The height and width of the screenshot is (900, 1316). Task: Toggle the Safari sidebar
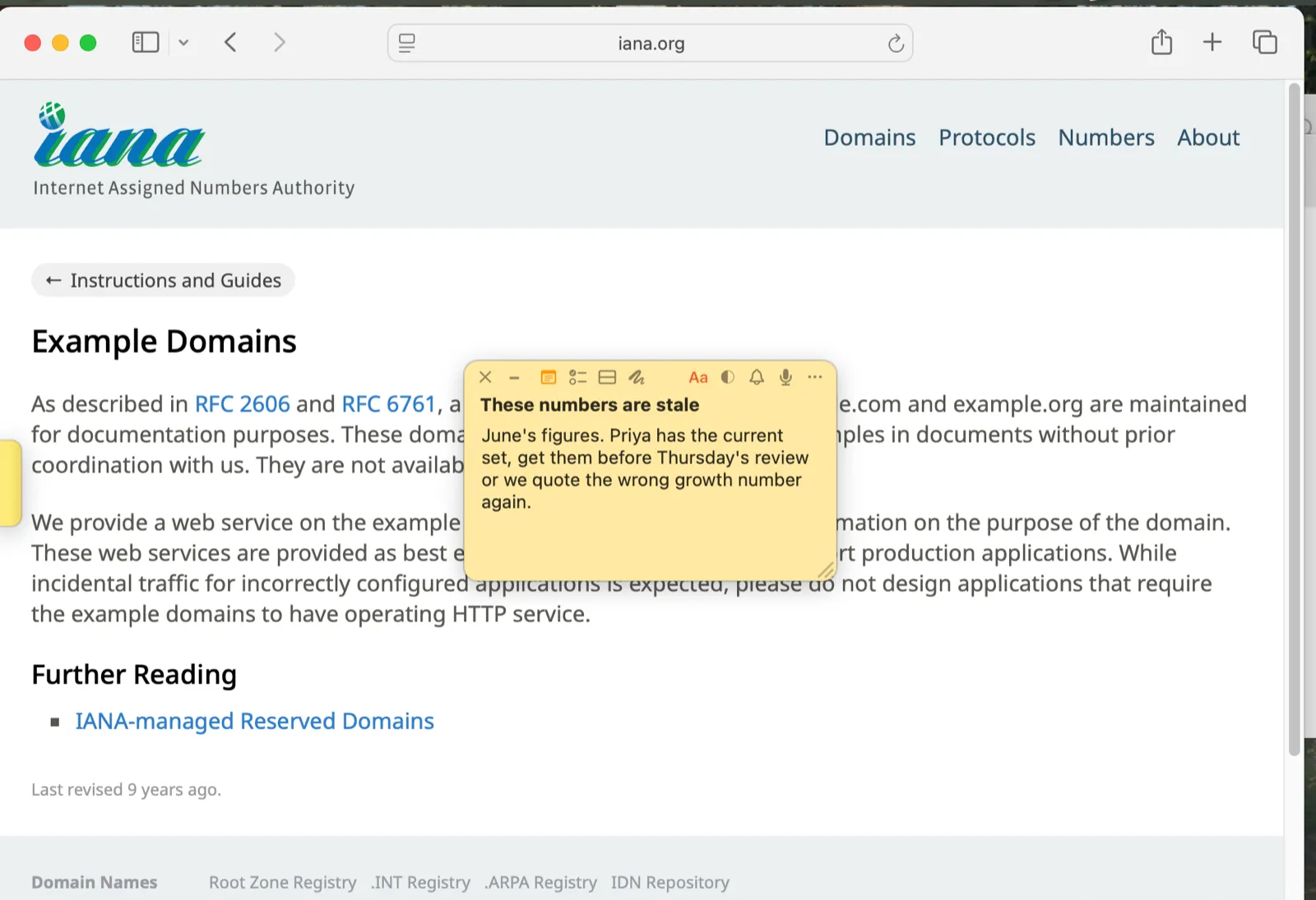[x=146, y=42]
